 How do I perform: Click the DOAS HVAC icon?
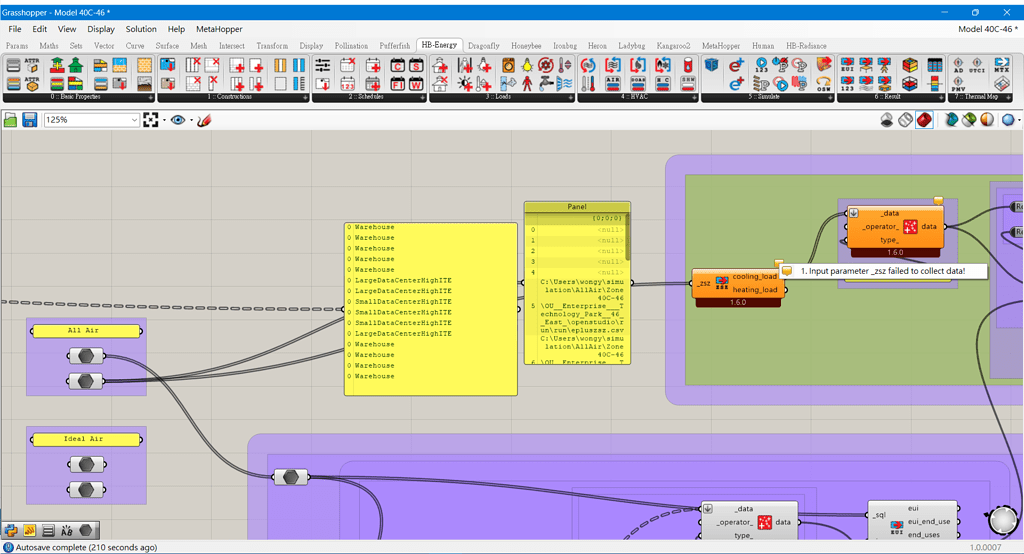click(x=638, y=83)
